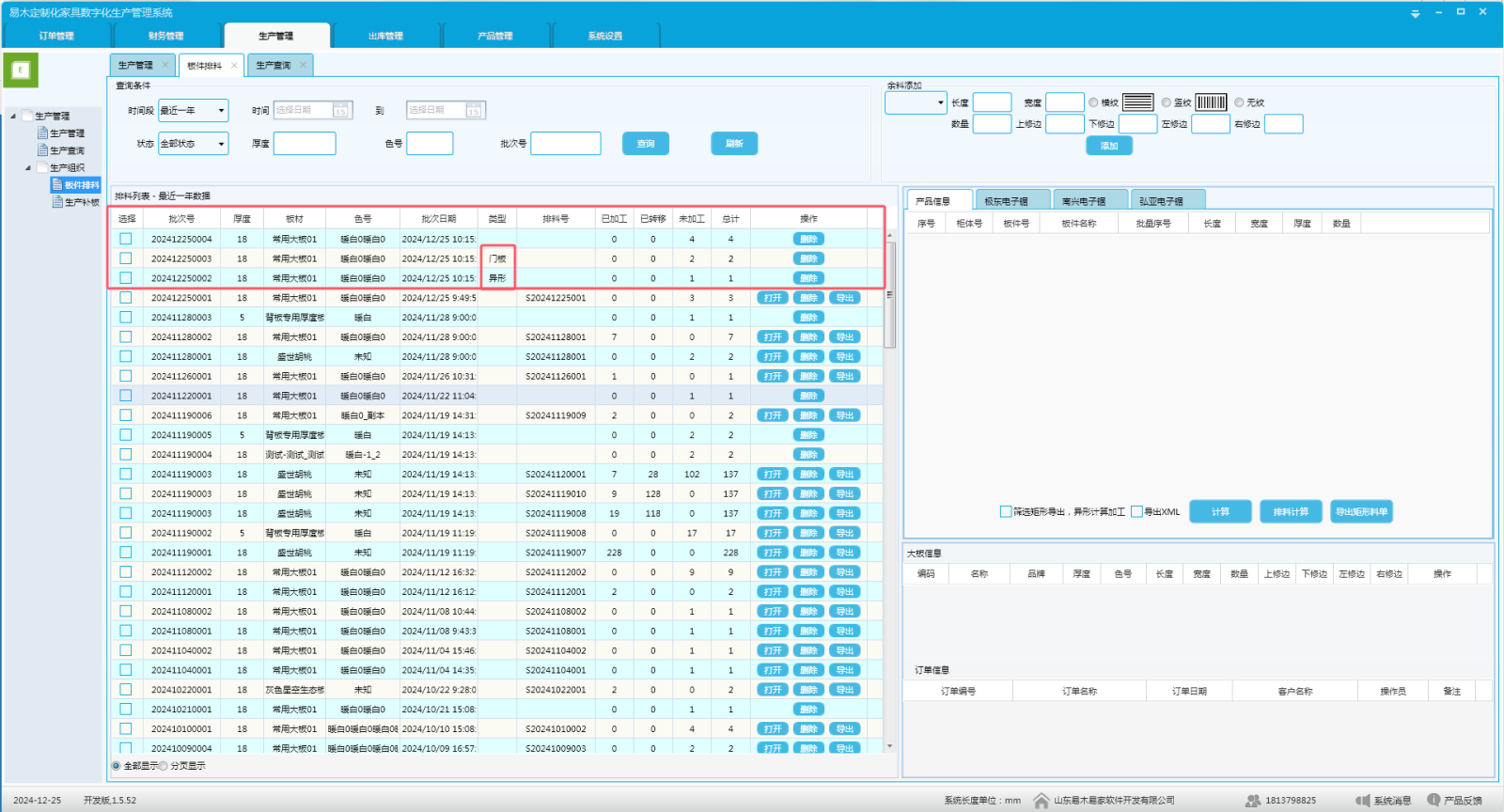Switch to 产品管理 main tab
1504x812 pixels.
[x=495, y=36]
